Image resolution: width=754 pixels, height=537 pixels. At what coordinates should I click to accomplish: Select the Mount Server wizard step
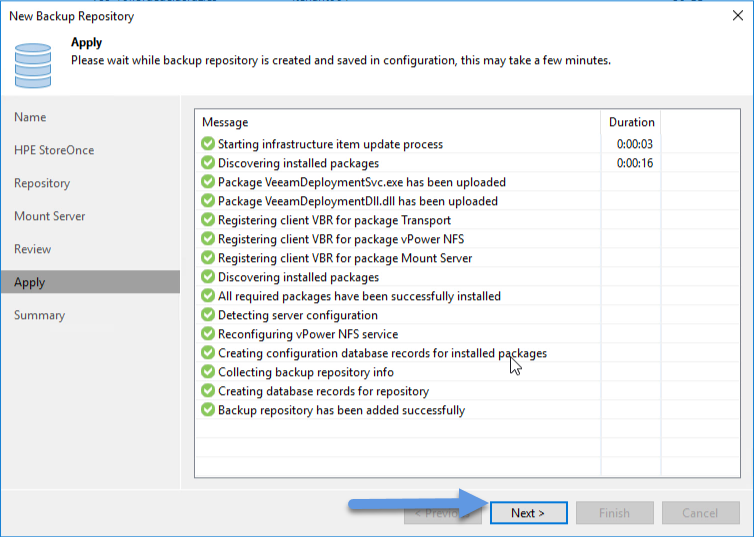coord(50,216)
